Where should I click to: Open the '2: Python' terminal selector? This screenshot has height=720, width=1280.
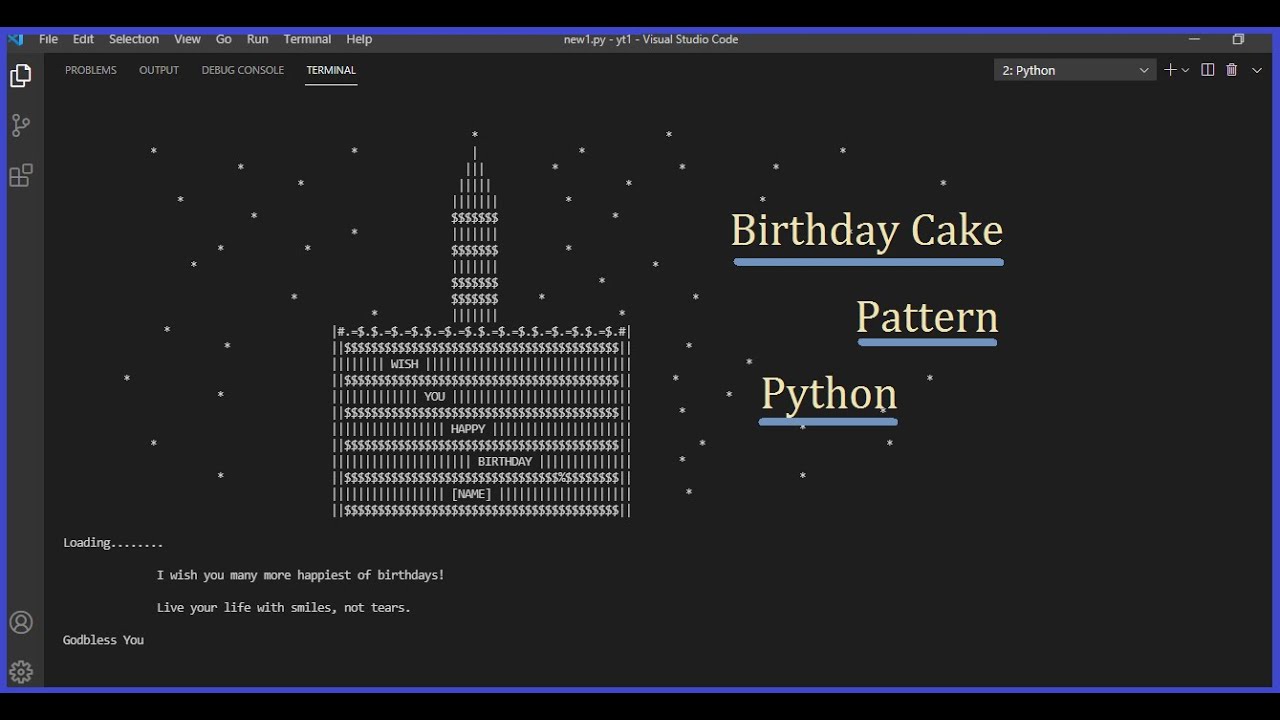1075,70
